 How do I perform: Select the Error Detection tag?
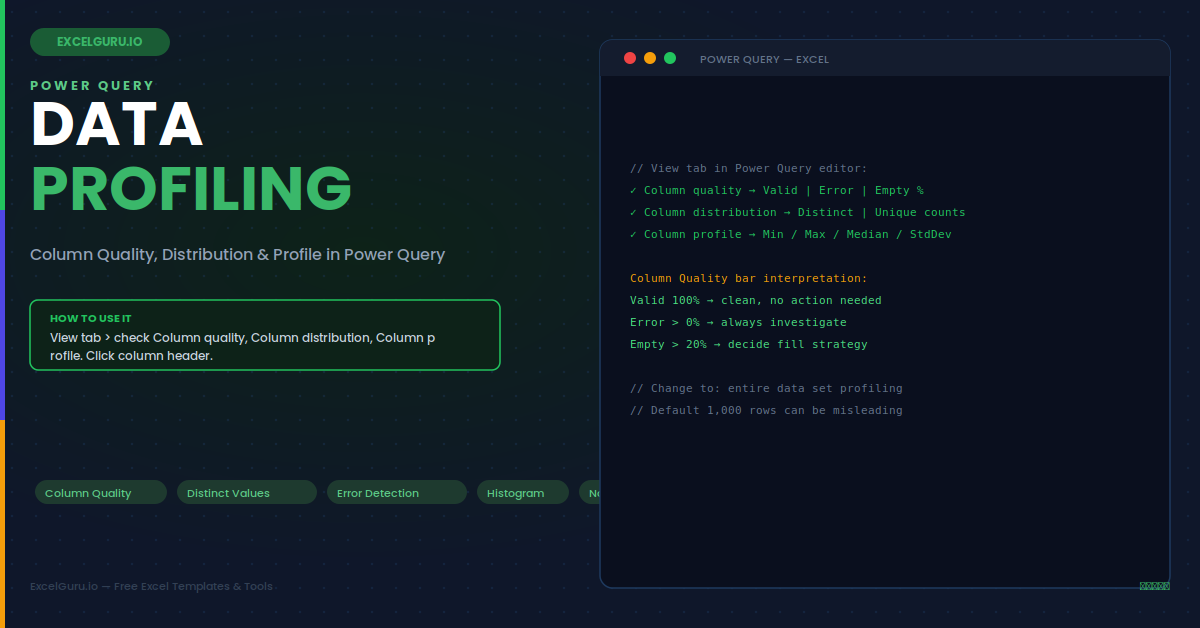coord(397,492)
